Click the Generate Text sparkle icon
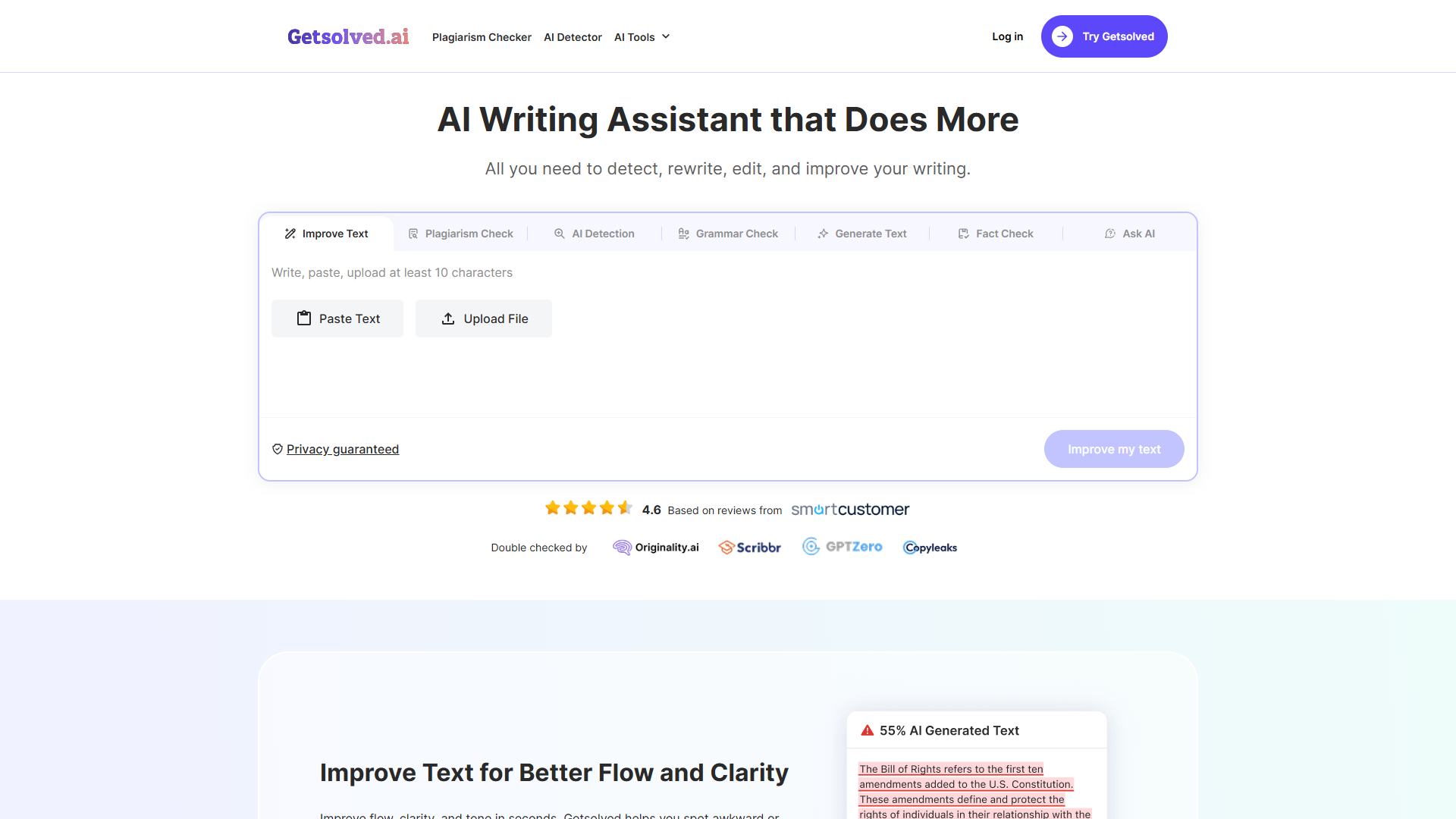Image resolution: width=1456 pixels, height=819 pixels. coord(823,234)
